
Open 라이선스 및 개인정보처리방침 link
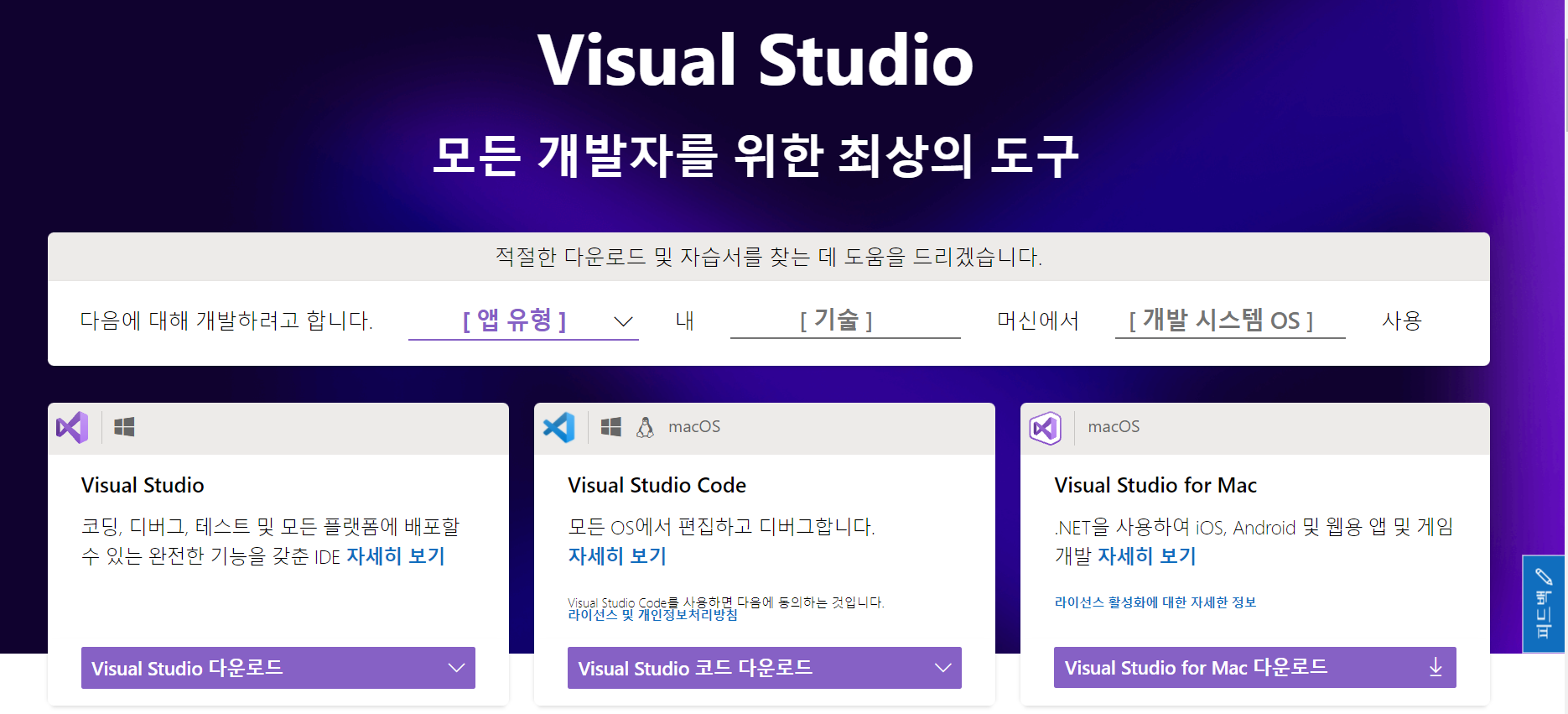tap(652, 615)
